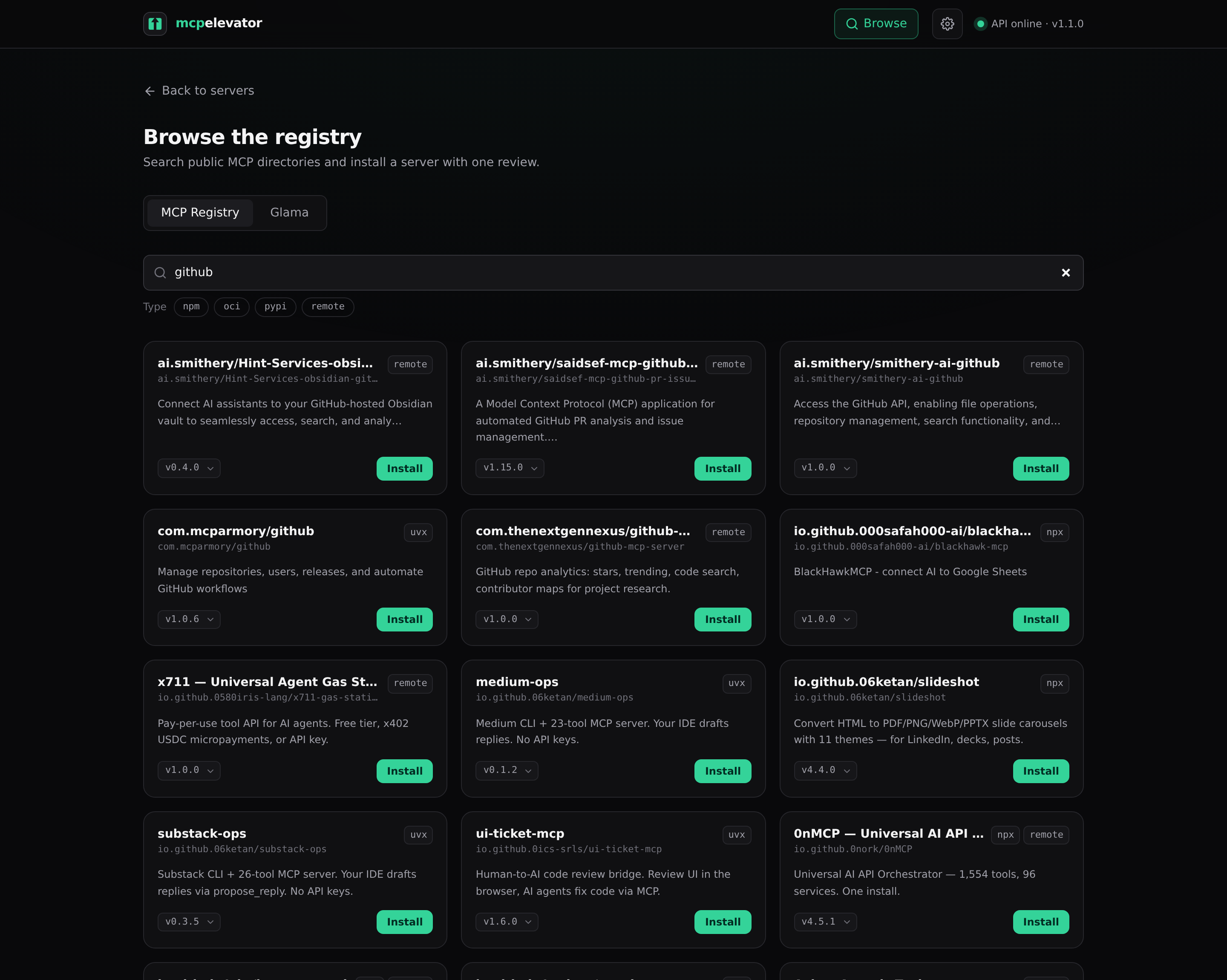This screenshot has width=1227, height=980.
Task: Click the mcpelevator brand name
Action: (219, 23)
